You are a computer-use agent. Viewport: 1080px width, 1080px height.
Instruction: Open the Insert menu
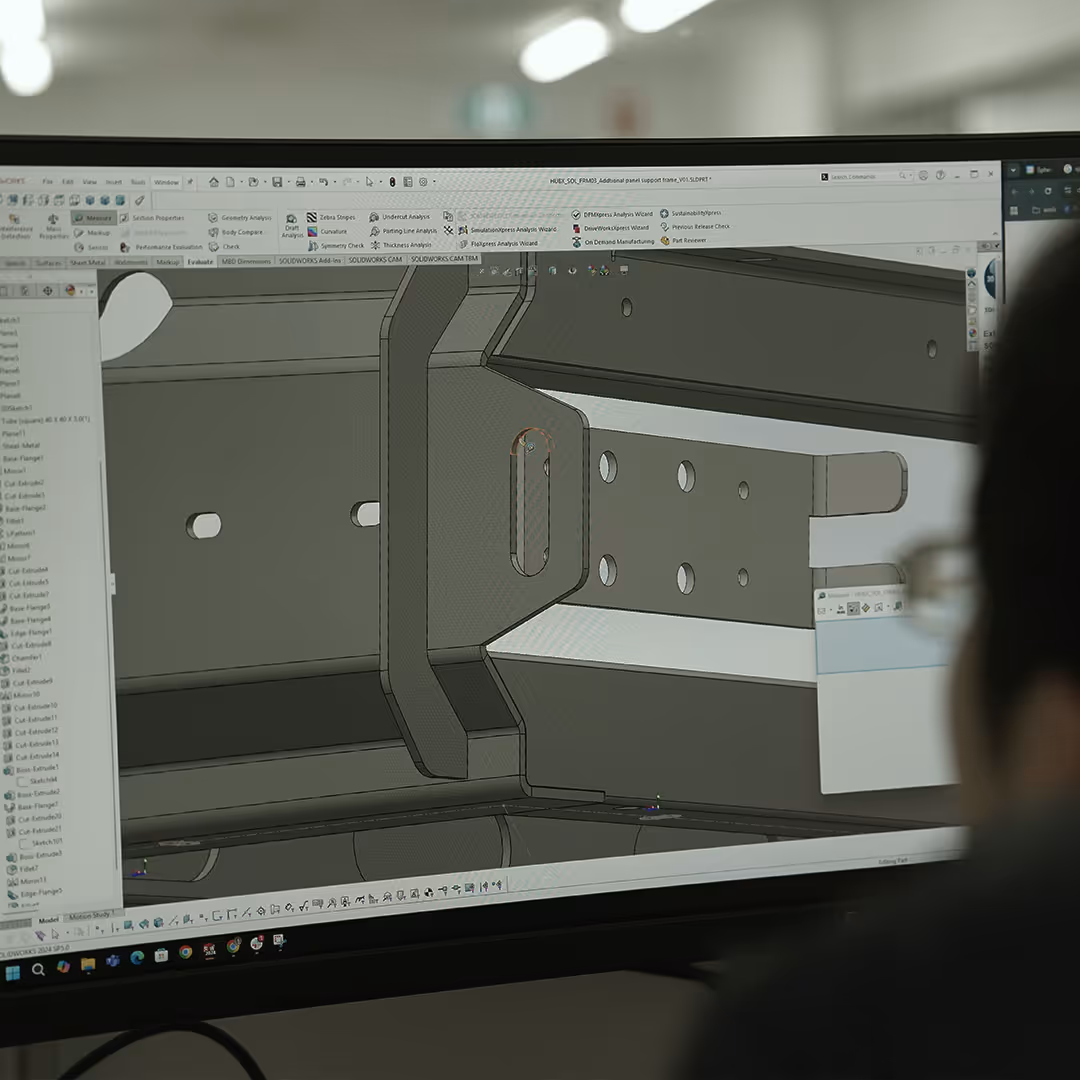[x=114, y=182]
